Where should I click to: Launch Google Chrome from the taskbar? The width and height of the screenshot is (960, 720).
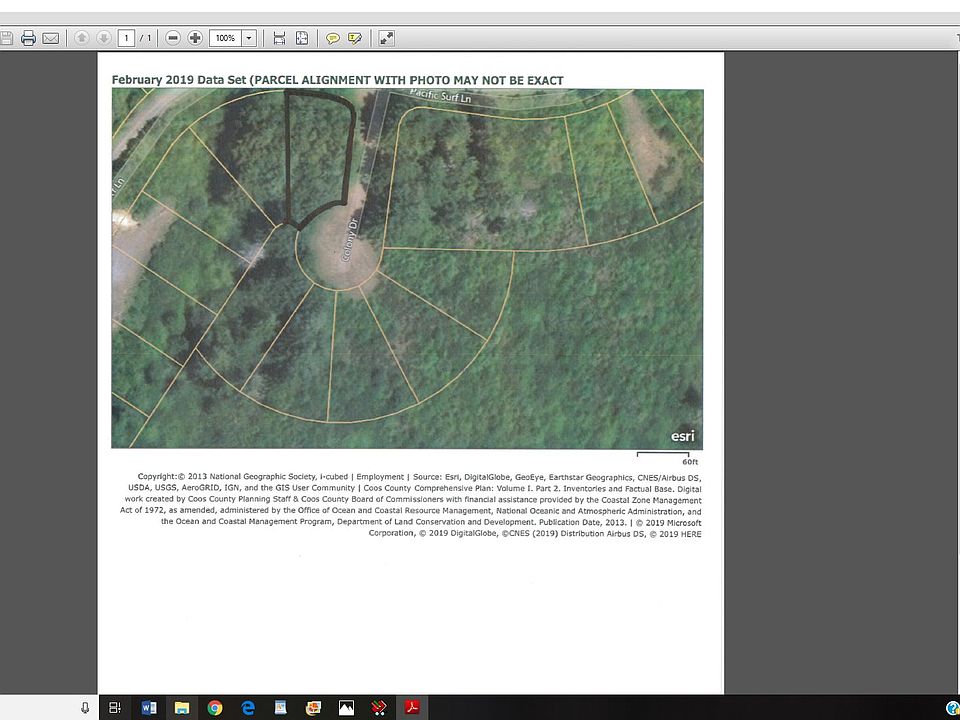[x=215, y=708]
